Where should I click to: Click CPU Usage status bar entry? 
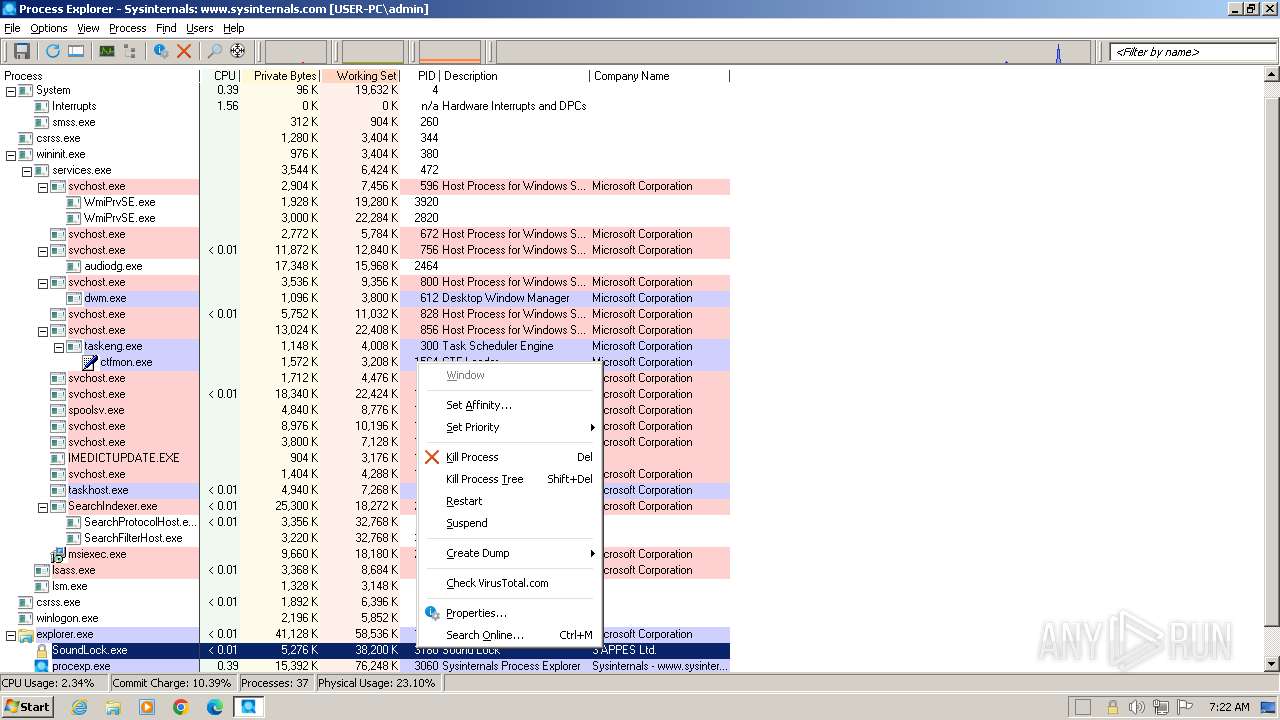53,683
